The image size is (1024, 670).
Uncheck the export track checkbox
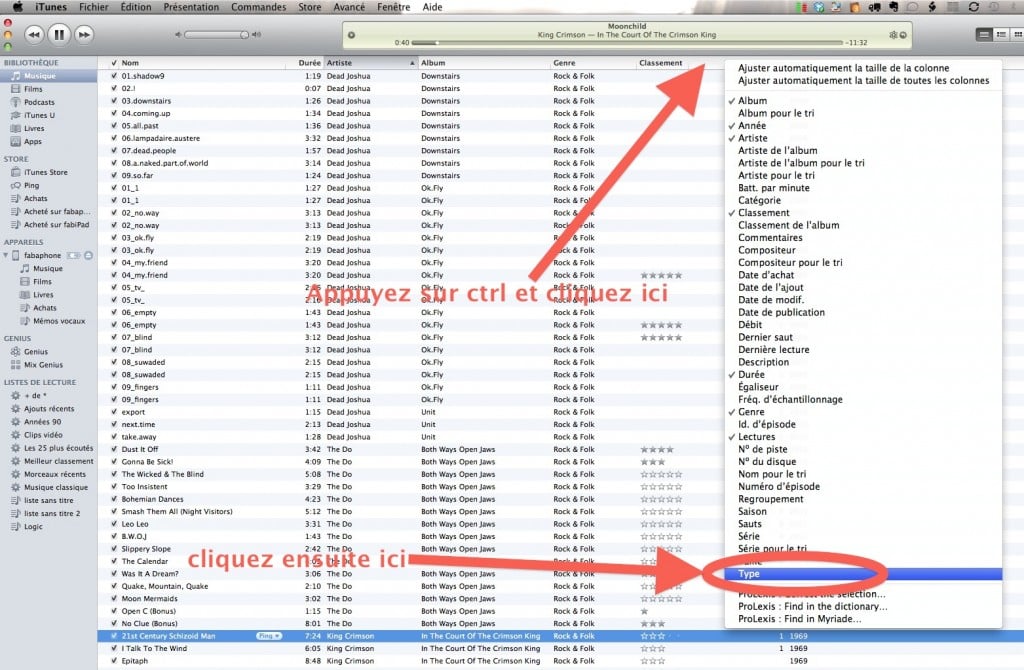114,412
